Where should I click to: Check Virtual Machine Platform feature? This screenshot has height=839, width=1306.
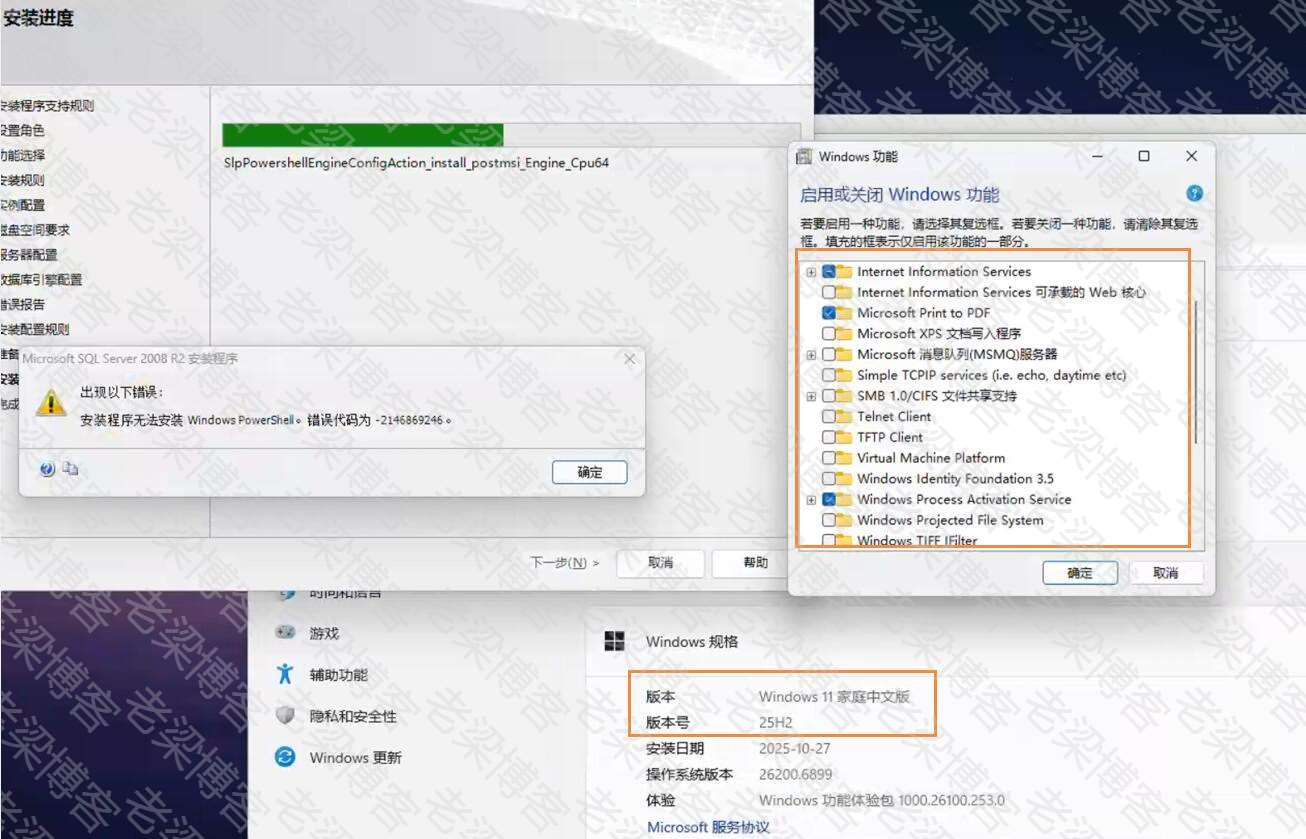pos(829,458)
